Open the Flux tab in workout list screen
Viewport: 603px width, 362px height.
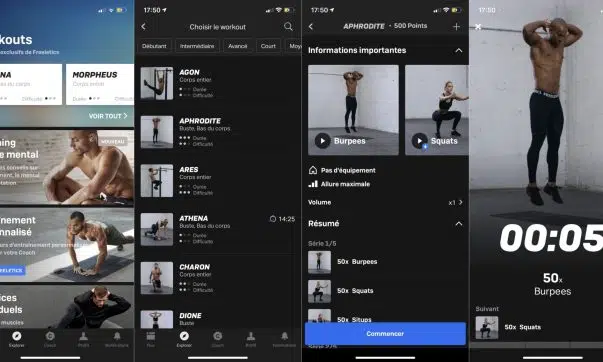pos(151,339)
